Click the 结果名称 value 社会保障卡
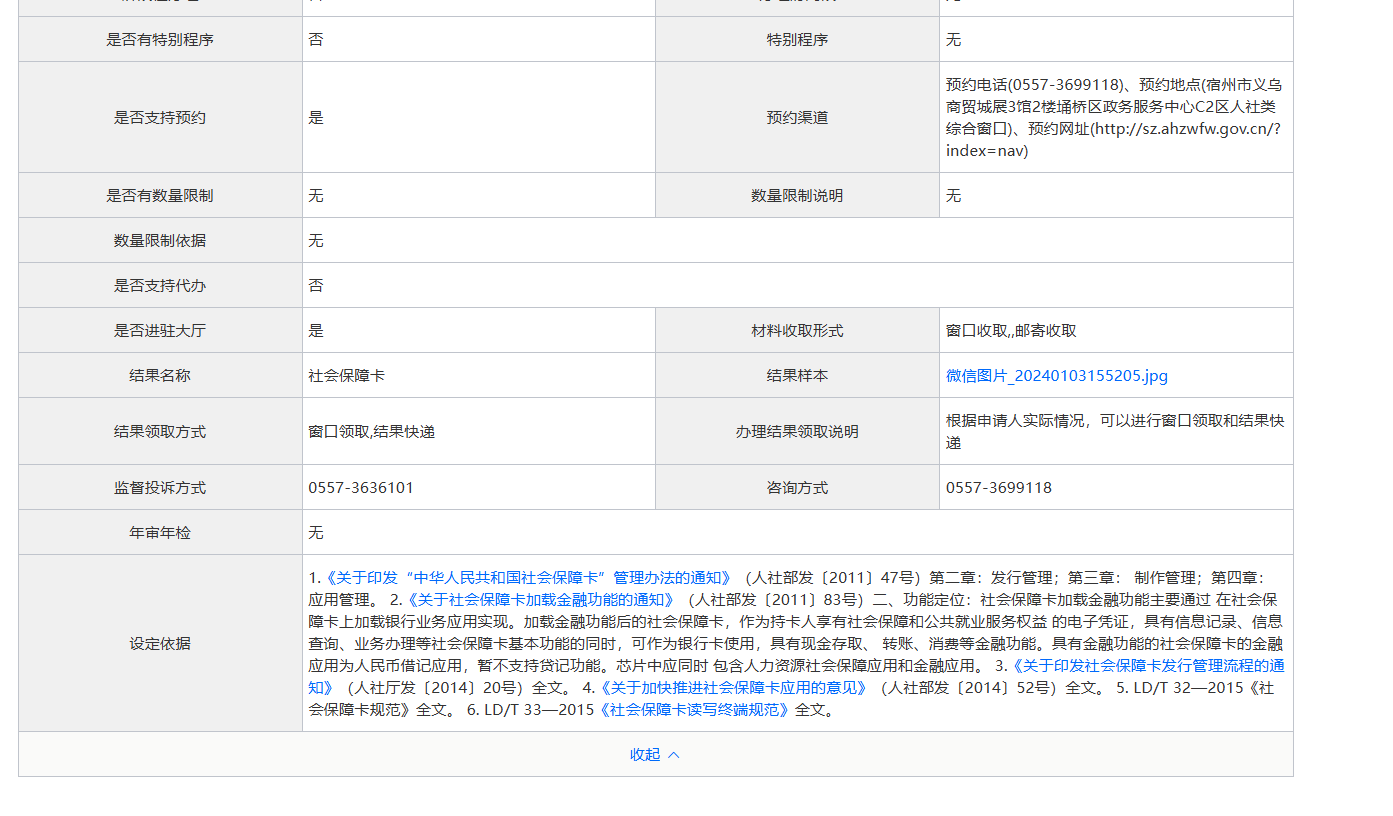Viewport: 1393px width, 816px height. pyautogui.click(x=346, y=376)
